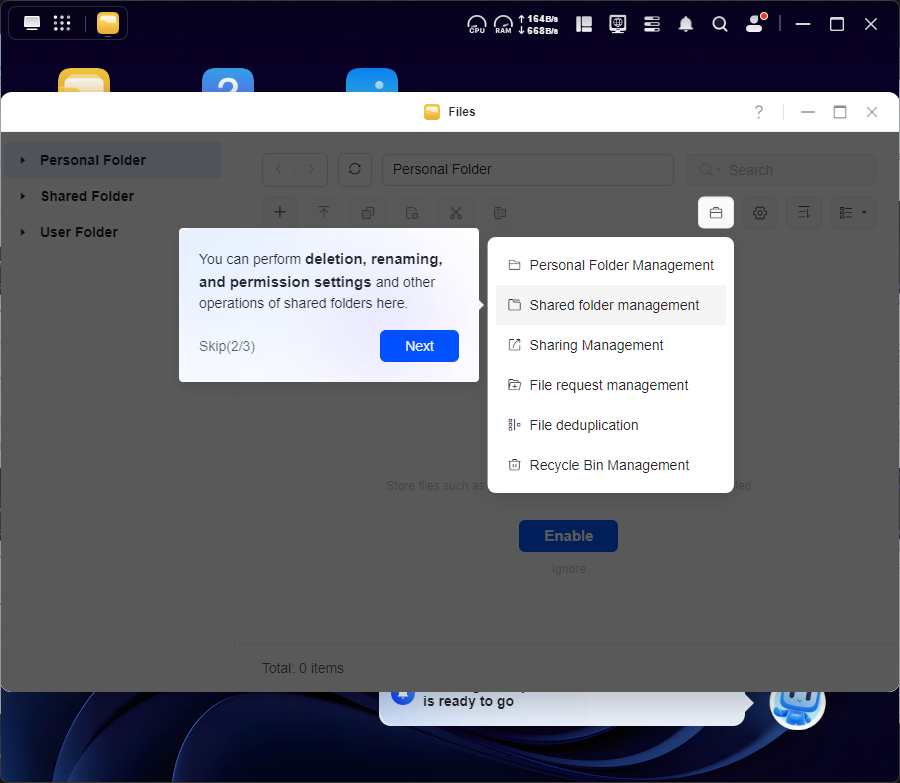Expand the User Folder tree node
900x783 pixels.
click(23, 232)
